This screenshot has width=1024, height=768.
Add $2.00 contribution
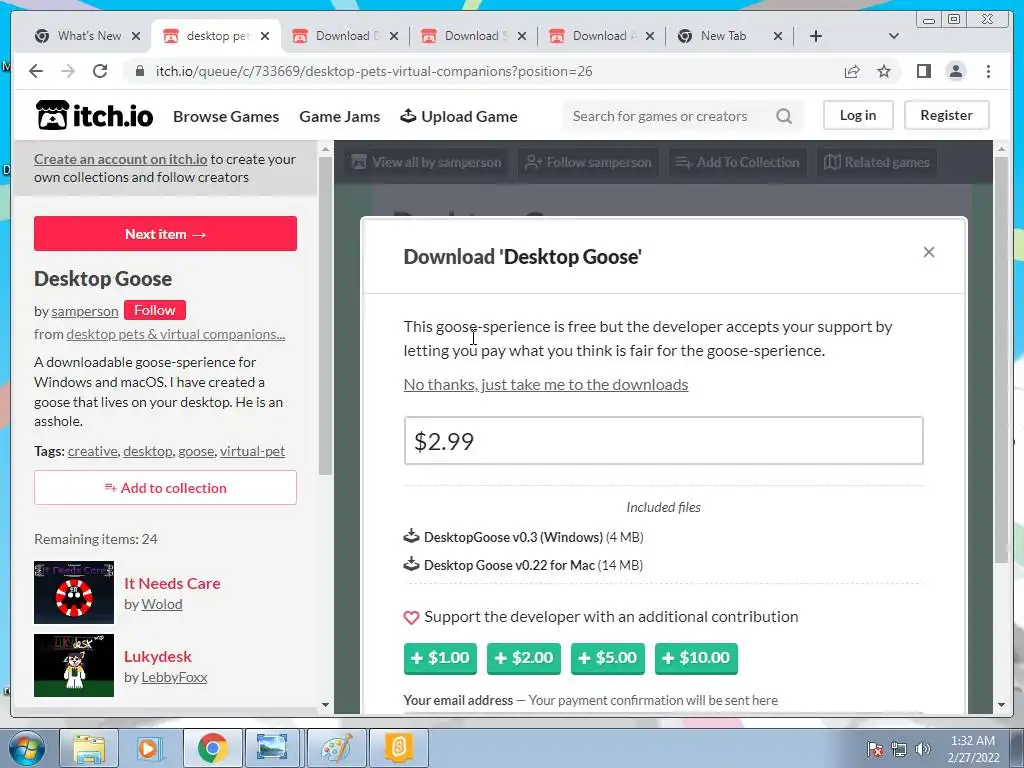(x=524, y=658)
